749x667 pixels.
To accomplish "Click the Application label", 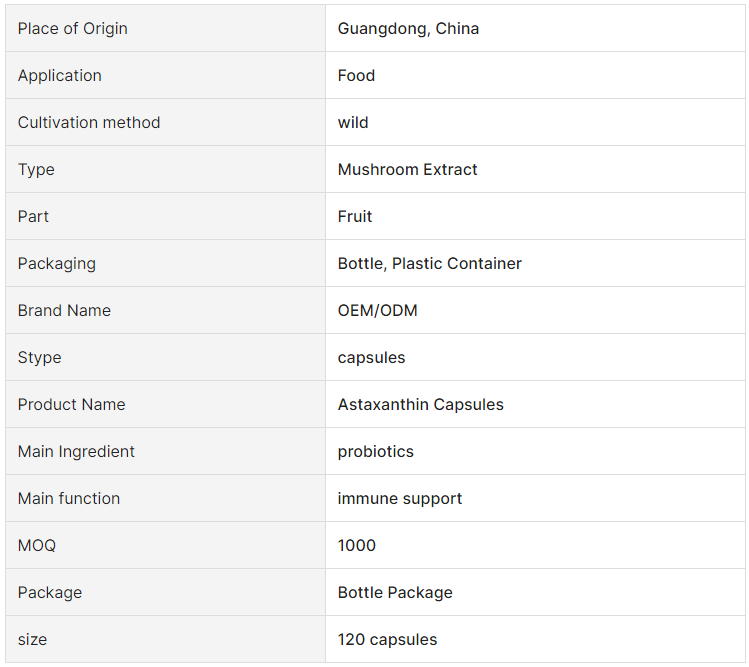I will coord(60,75).
